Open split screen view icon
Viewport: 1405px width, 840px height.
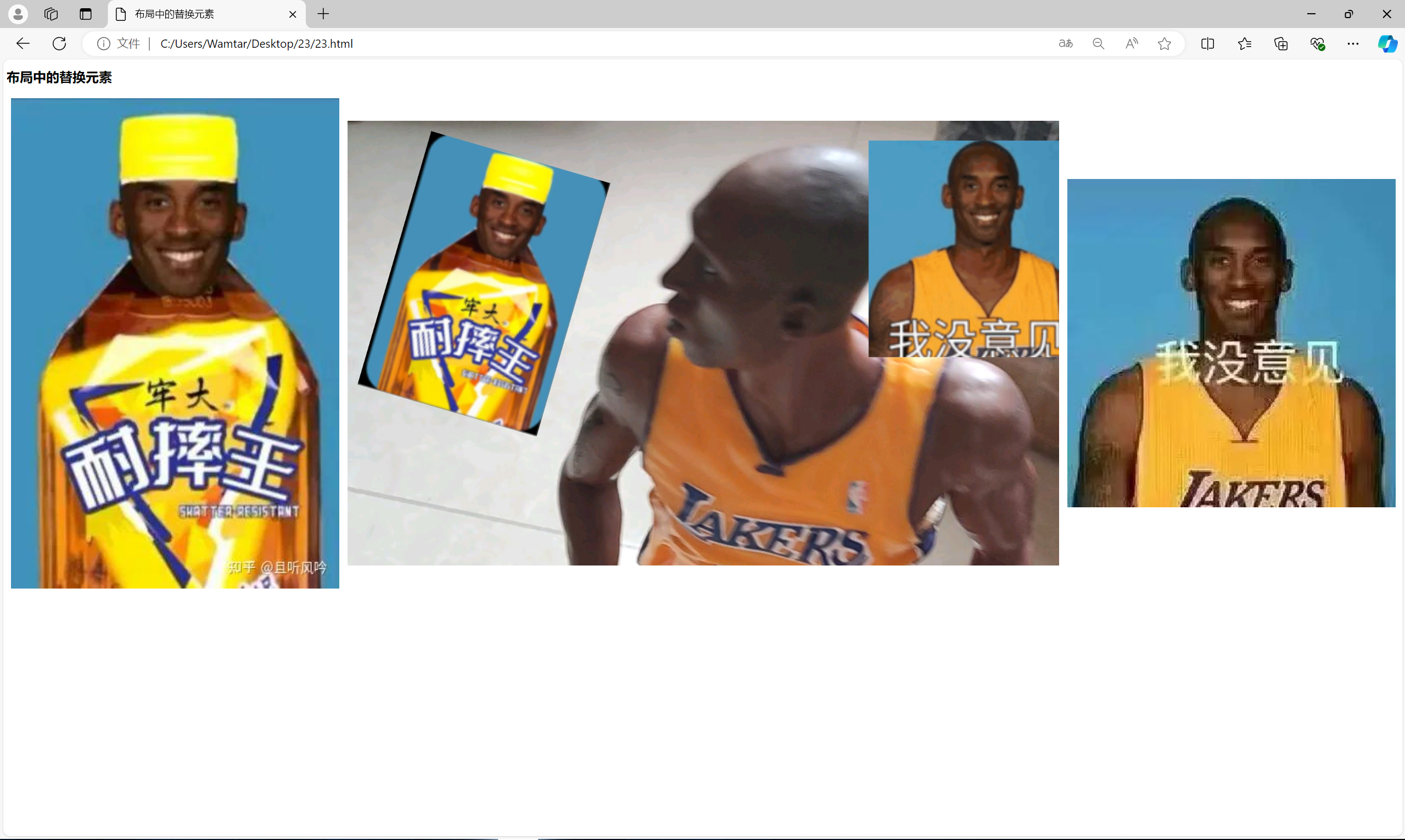pos(1207,43)
